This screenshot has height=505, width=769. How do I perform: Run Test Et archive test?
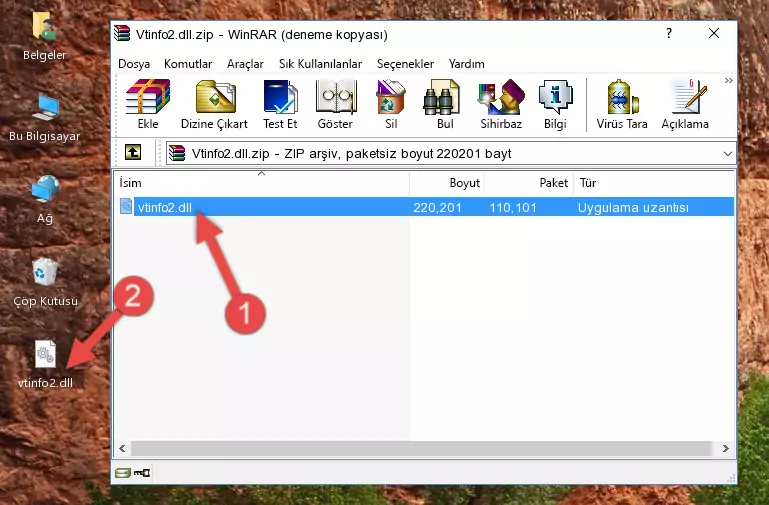tap(280, 104)
